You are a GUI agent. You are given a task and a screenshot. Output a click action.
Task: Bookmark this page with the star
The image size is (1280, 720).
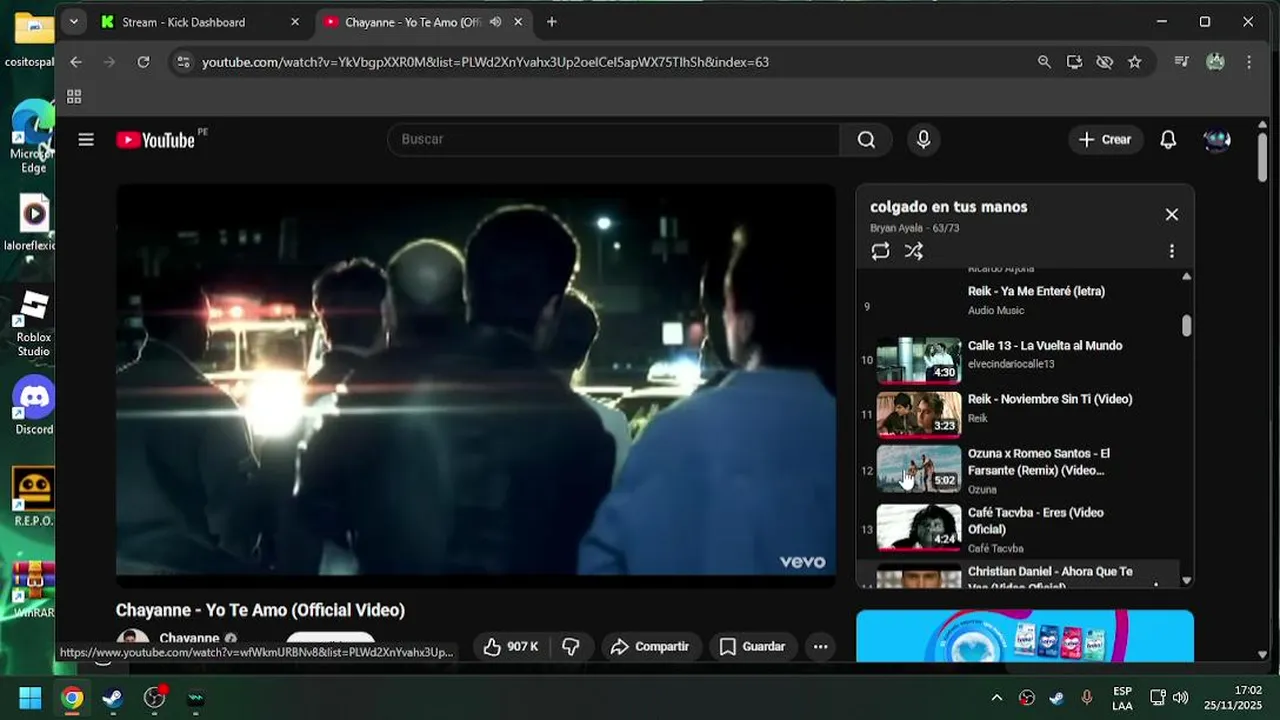click(x=1134, y=62)
